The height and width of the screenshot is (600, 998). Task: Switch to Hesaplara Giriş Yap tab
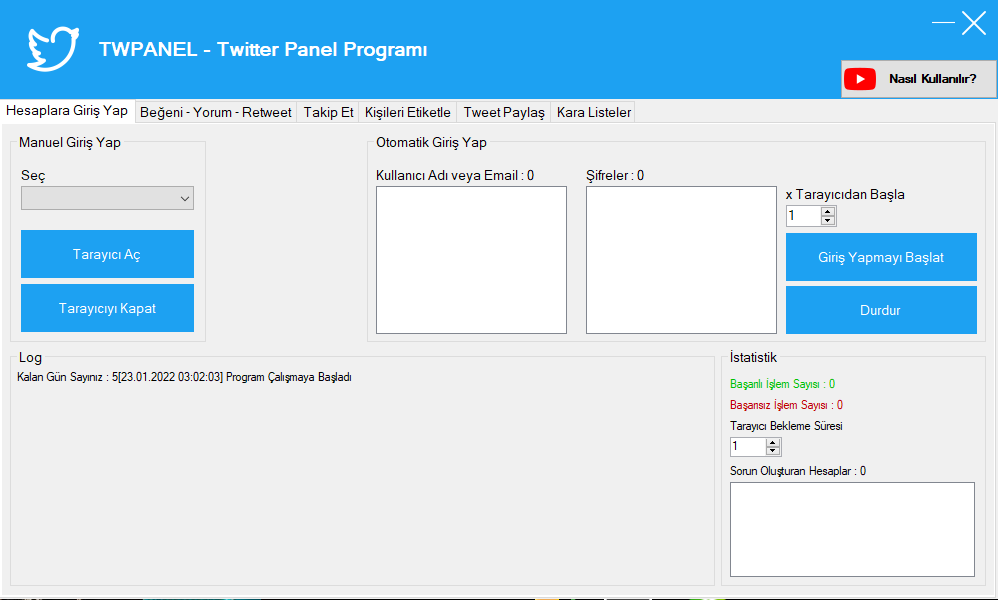tap(67, 111)
